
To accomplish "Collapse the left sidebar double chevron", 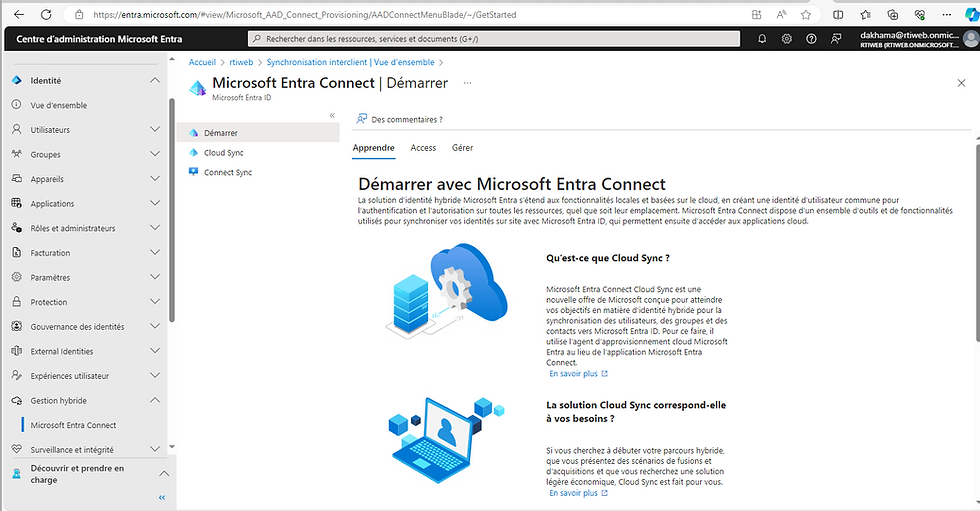I will 162,497.
